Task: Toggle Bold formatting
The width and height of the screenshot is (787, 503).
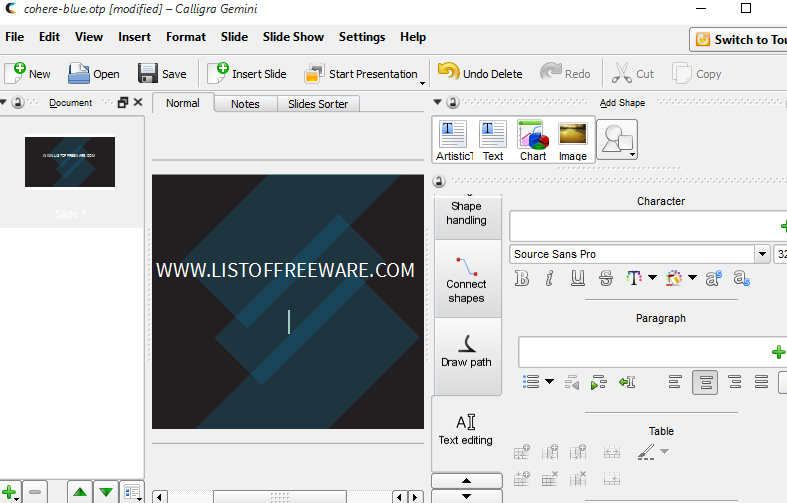Action: coord(522,278)
